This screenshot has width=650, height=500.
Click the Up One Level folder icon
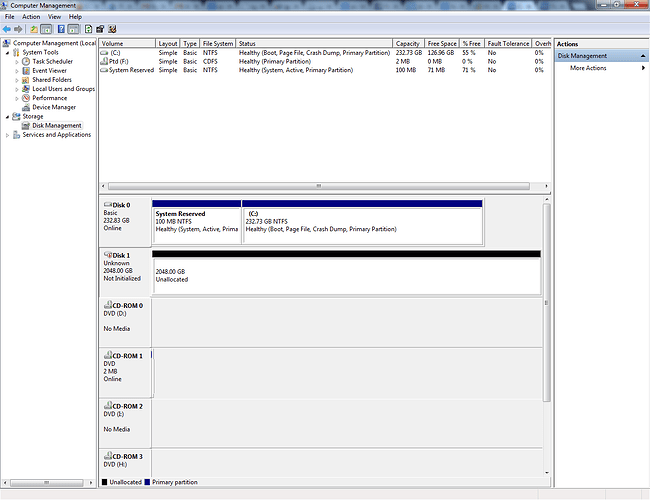pyautogui.click(x=34, y=29)
